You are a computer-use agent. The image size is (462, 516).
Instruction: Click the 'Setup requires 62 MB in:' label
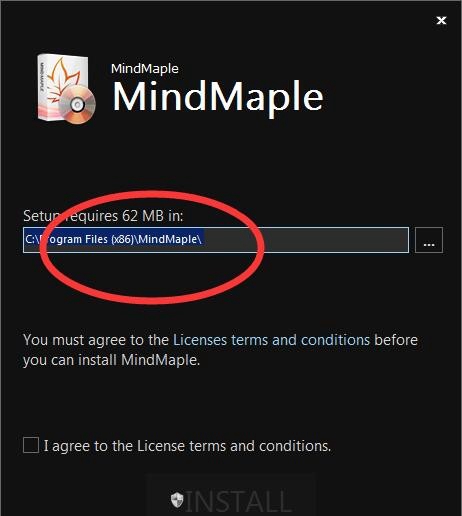coord(103,216)
